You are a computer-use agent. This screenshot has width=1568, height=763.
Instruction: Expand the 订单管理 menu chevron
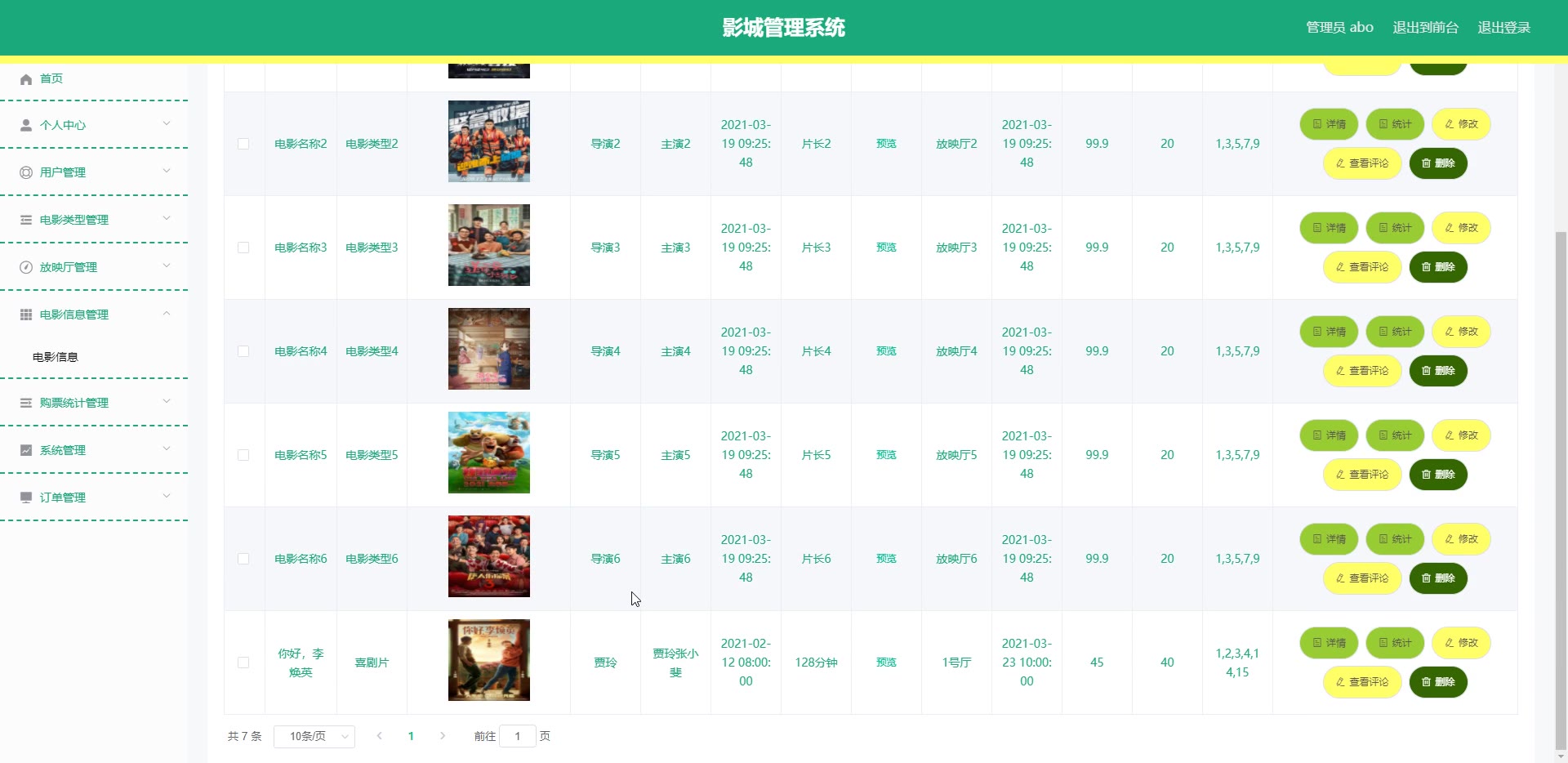[x=167, y=497]
